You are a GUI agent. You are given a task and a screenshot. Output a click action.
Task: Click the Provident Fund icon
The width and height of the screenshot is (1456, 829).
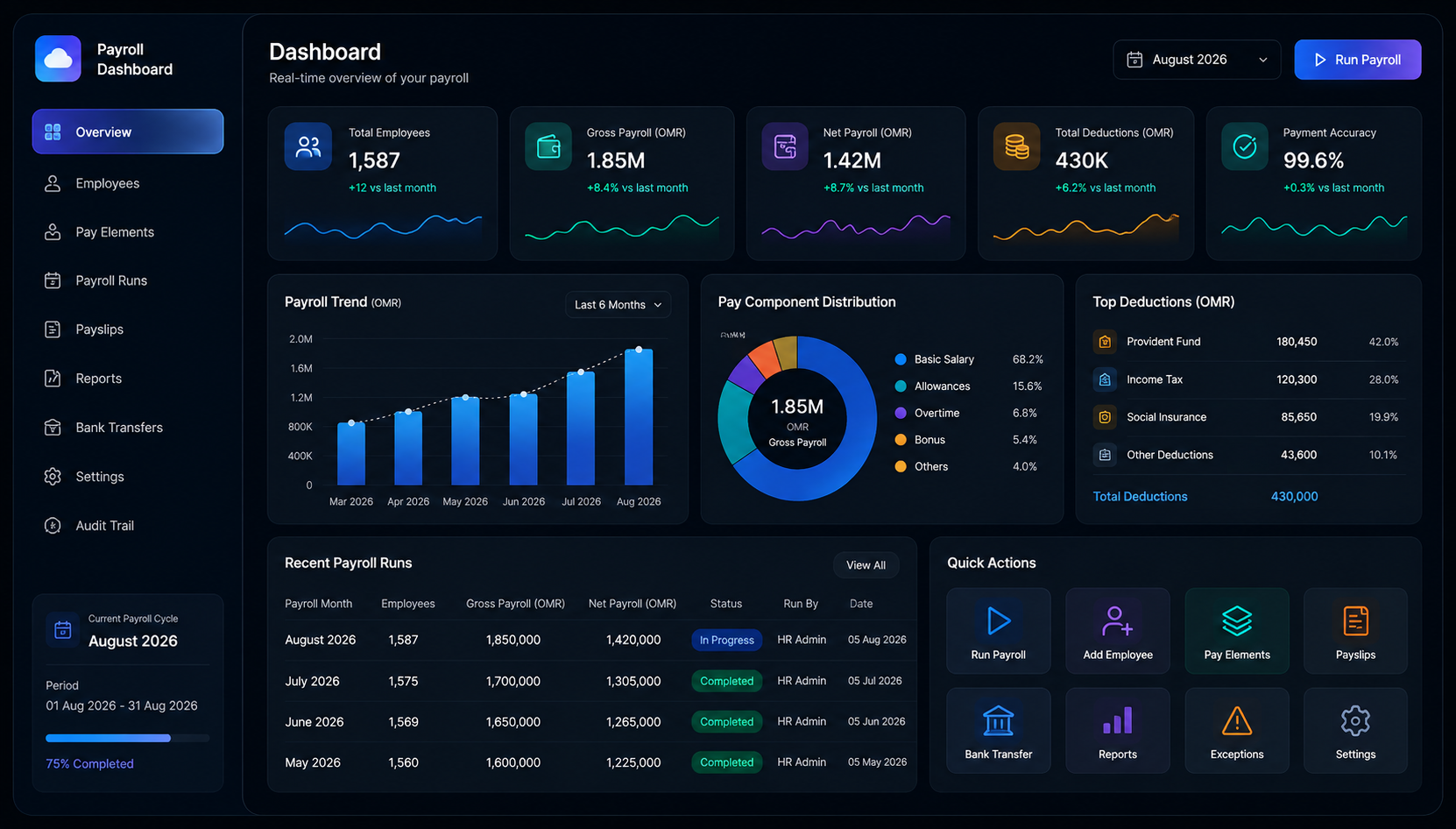[1105, 342]
